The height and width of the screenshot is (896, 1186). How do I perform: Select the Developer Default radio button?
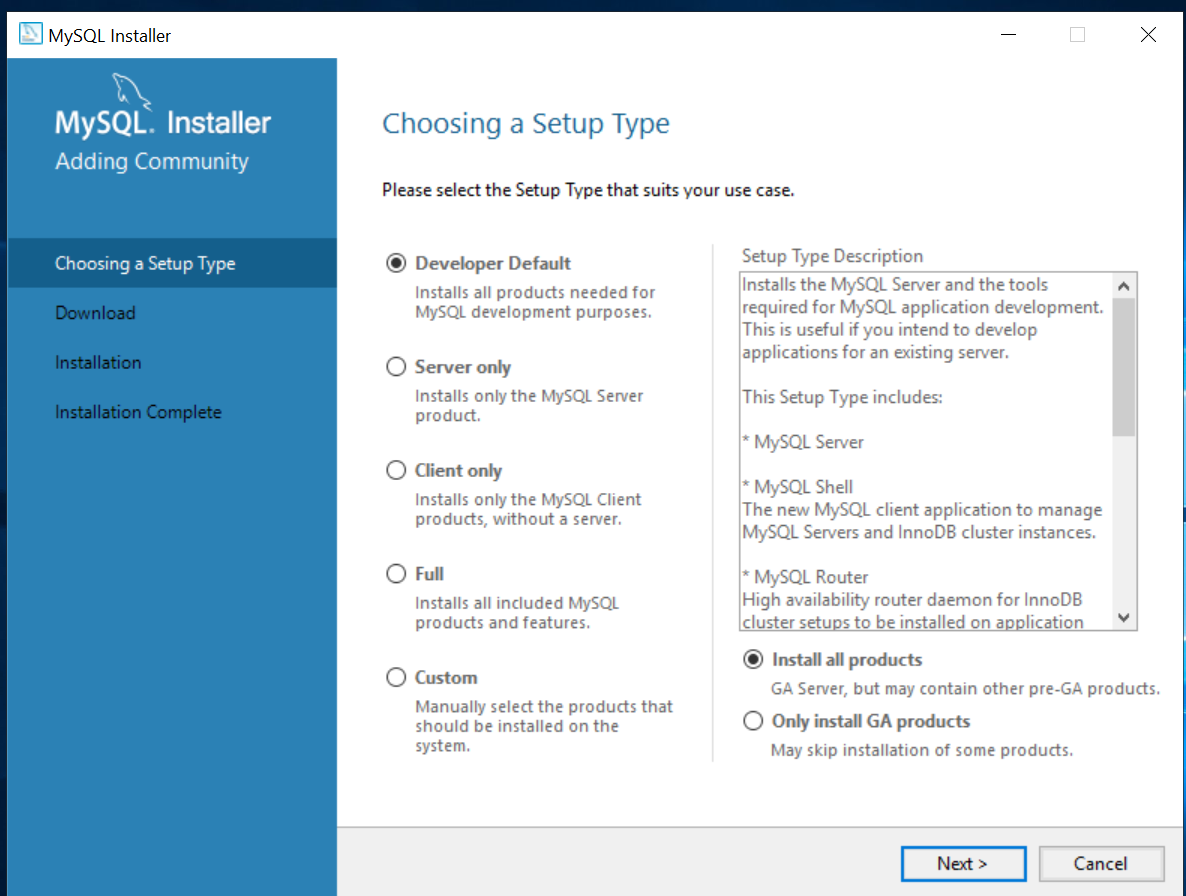396,263
